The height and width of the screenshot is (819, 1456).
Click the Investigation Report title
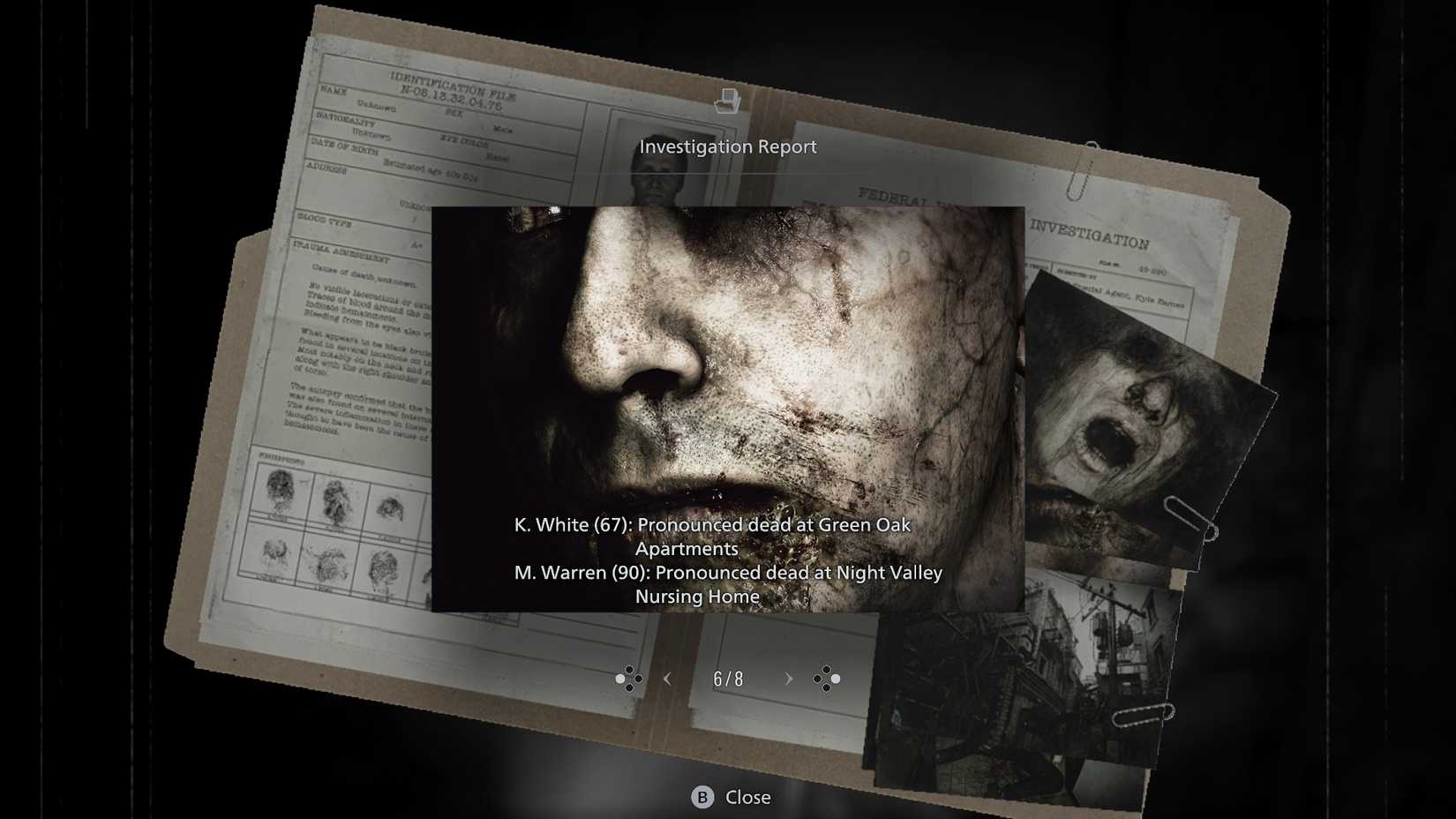pos(729,147)
